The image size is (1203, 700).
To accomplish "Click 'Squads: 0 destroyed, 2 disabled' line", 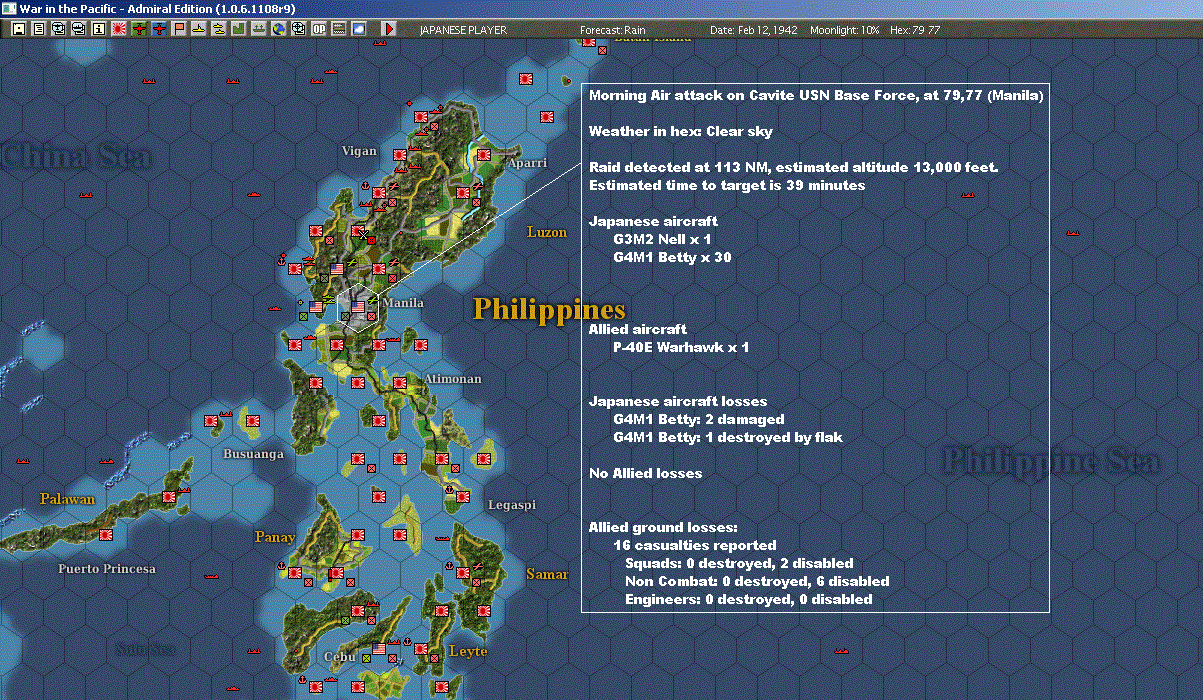I will click(x=739, y=563).
